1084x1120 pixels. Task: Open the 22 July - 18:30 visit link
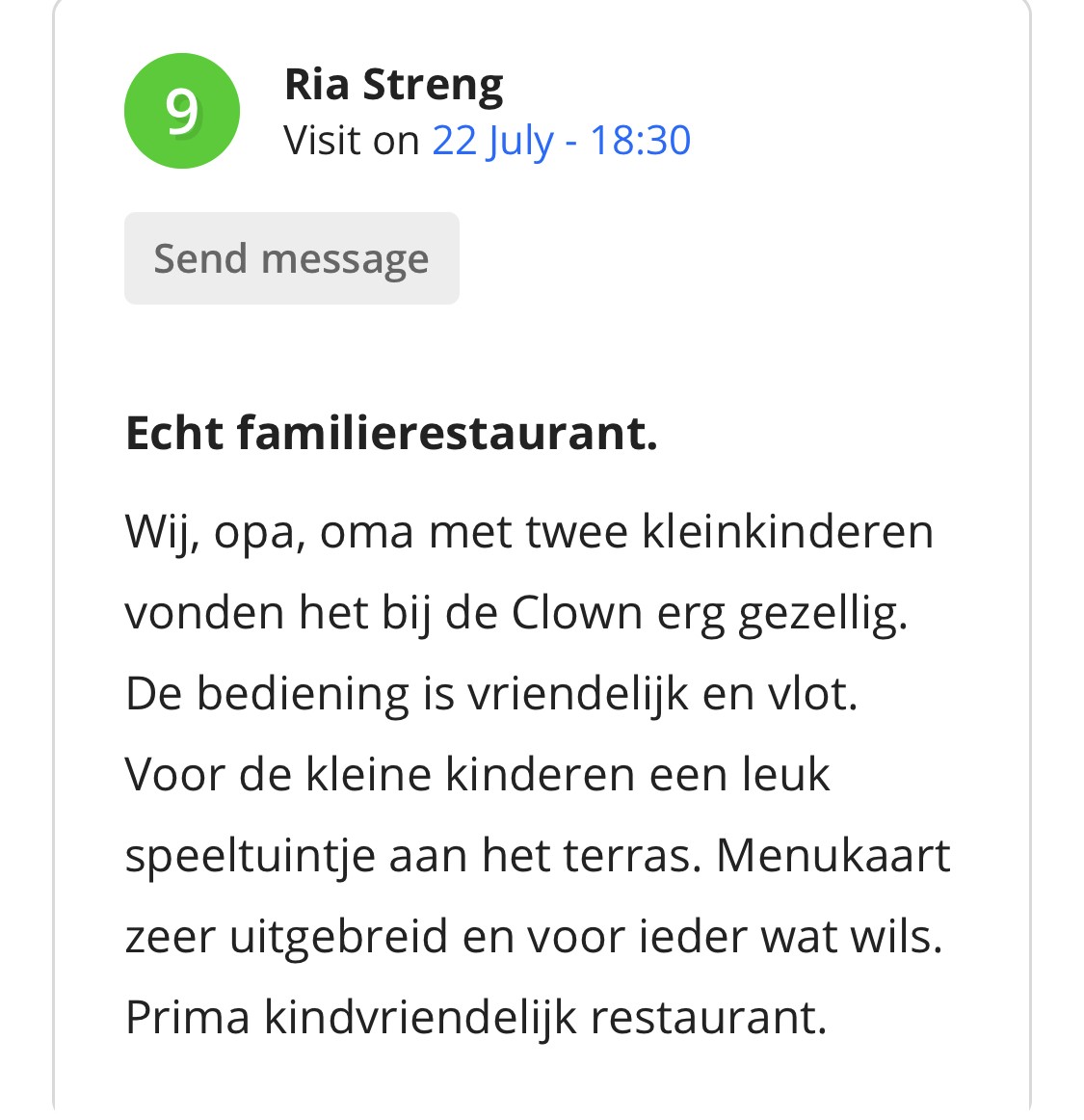pyautogui.click(x=562, y=141)
